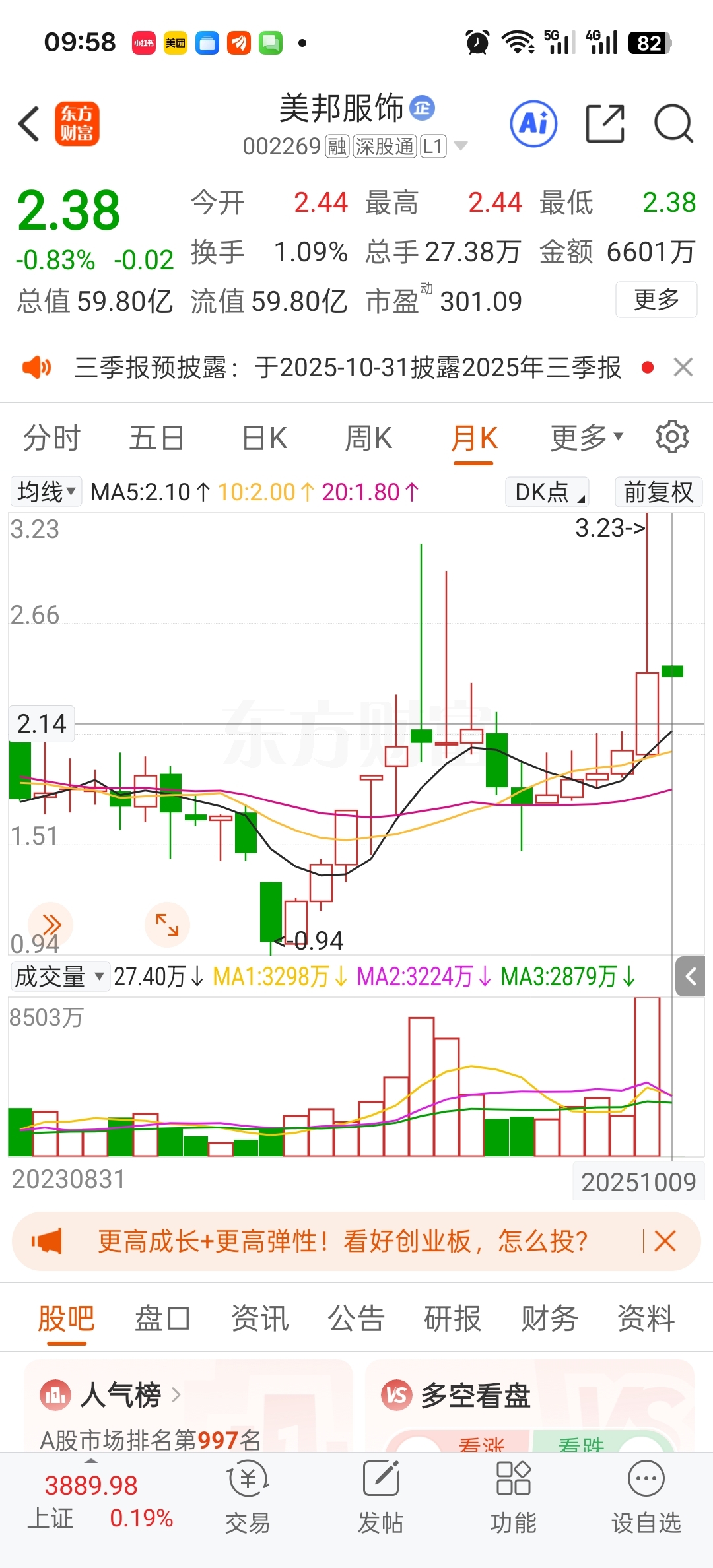The height and width of the screenshot is (1568, 713).
Task: Collapse side panel with gray arrow tab
Action: (x=691, y=976)
